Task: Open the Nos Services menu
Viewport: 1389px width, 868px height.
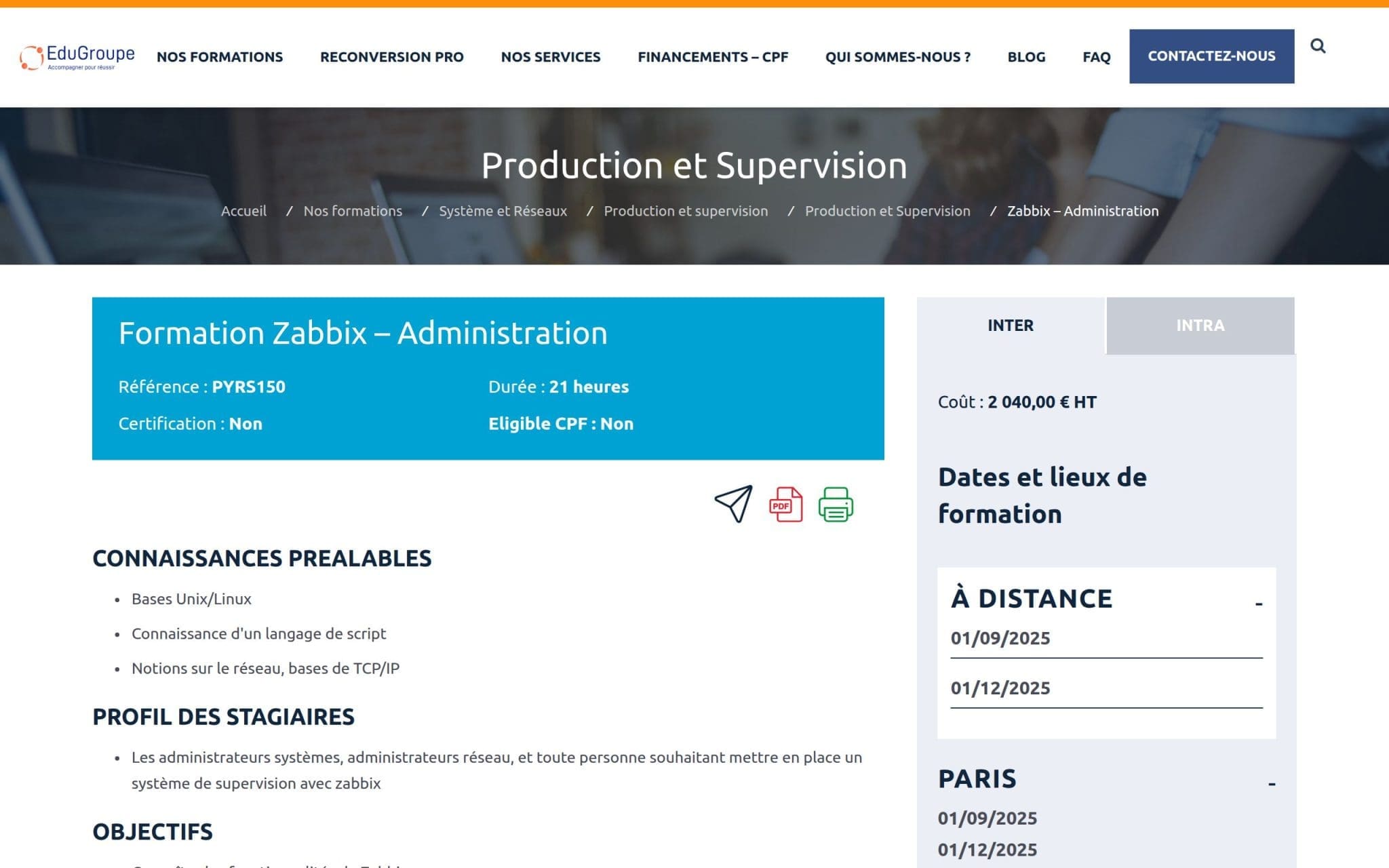Action: [551, 57]
